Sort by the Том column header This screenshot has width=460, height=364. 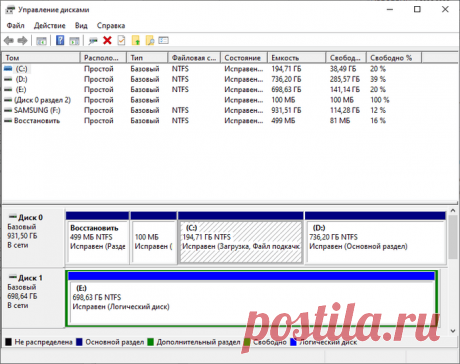[x=41, y=58]
